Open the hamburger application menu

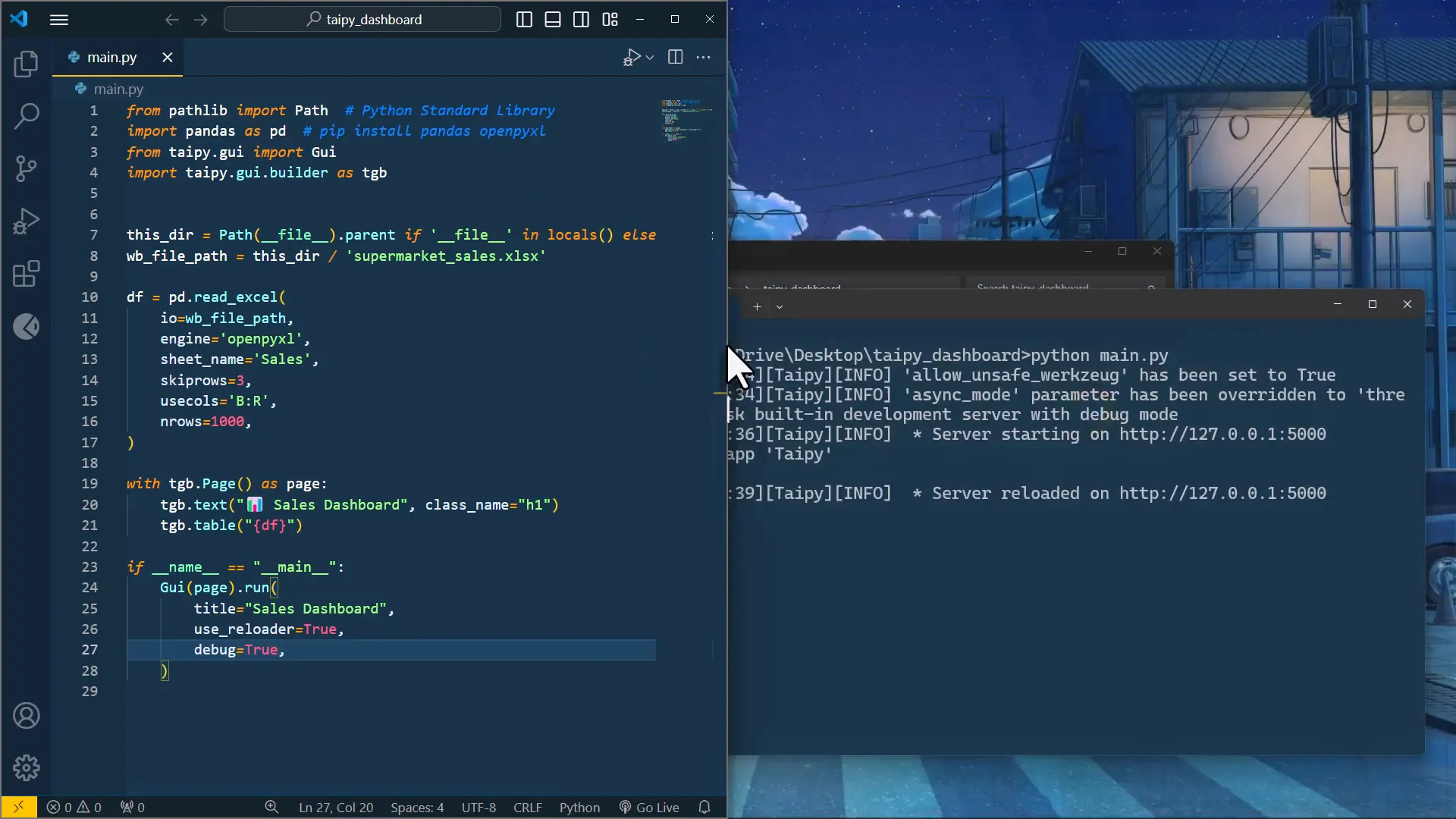pos(59,20)
